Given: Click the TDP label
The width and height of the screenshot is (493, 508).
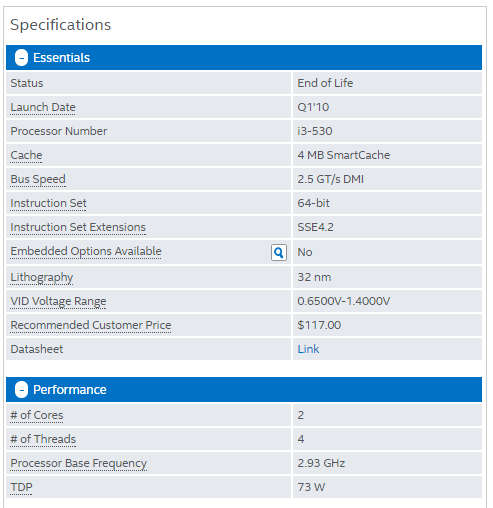Looking at the screenshot, I should coord(21,487).
